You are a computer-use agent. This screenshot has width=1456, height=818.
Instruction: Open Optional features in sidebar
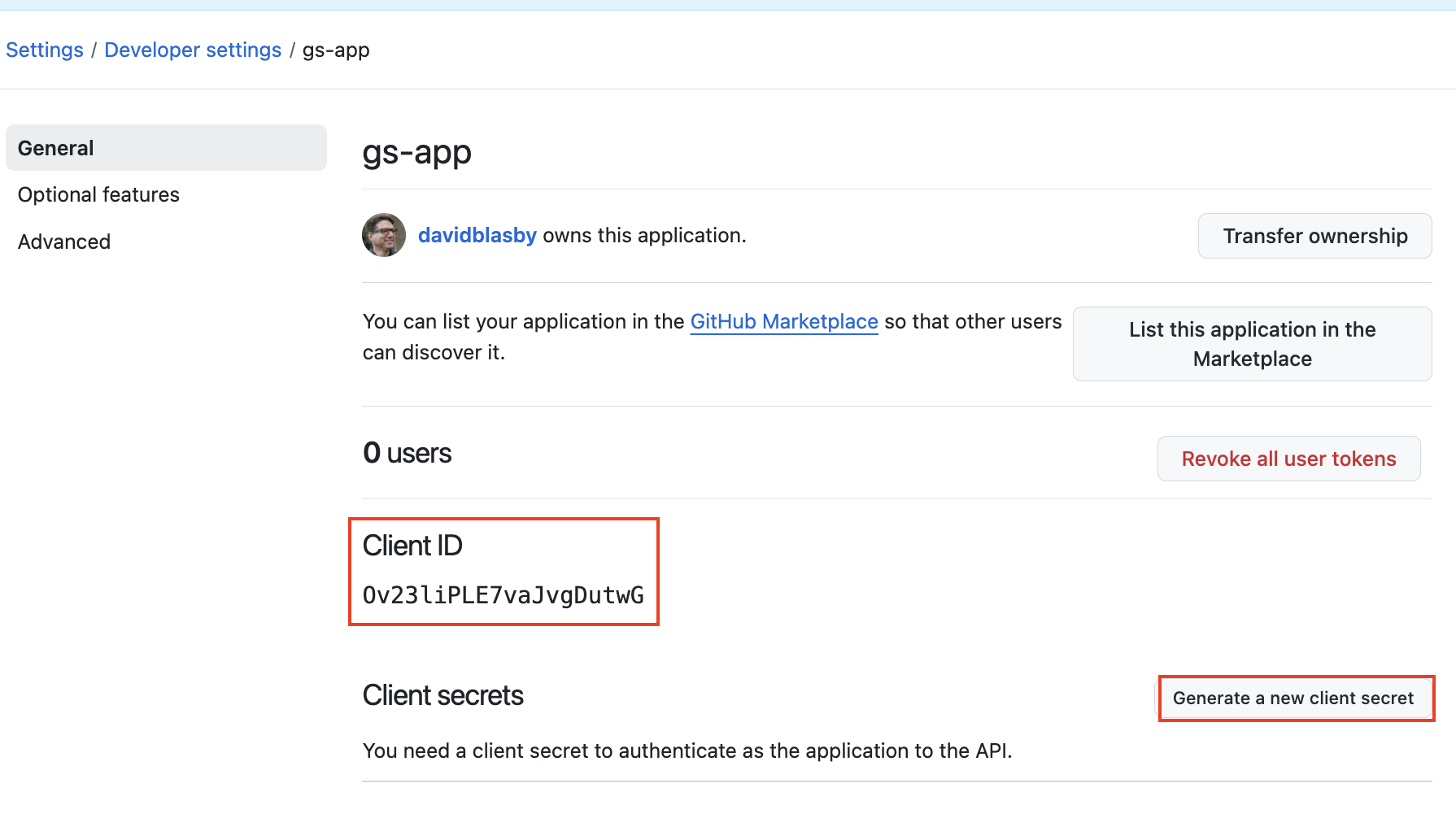98,195
